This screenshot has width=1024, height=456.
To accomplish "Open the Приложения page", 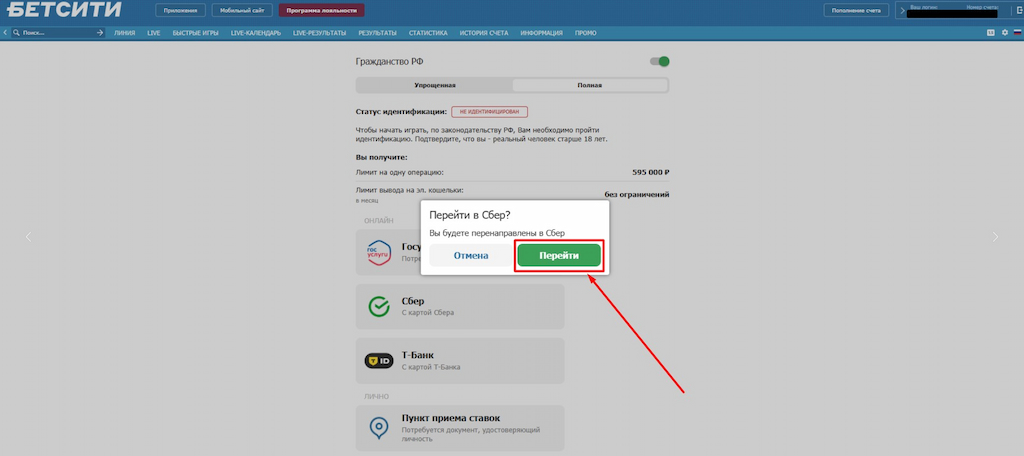I will tap(181, 10).
